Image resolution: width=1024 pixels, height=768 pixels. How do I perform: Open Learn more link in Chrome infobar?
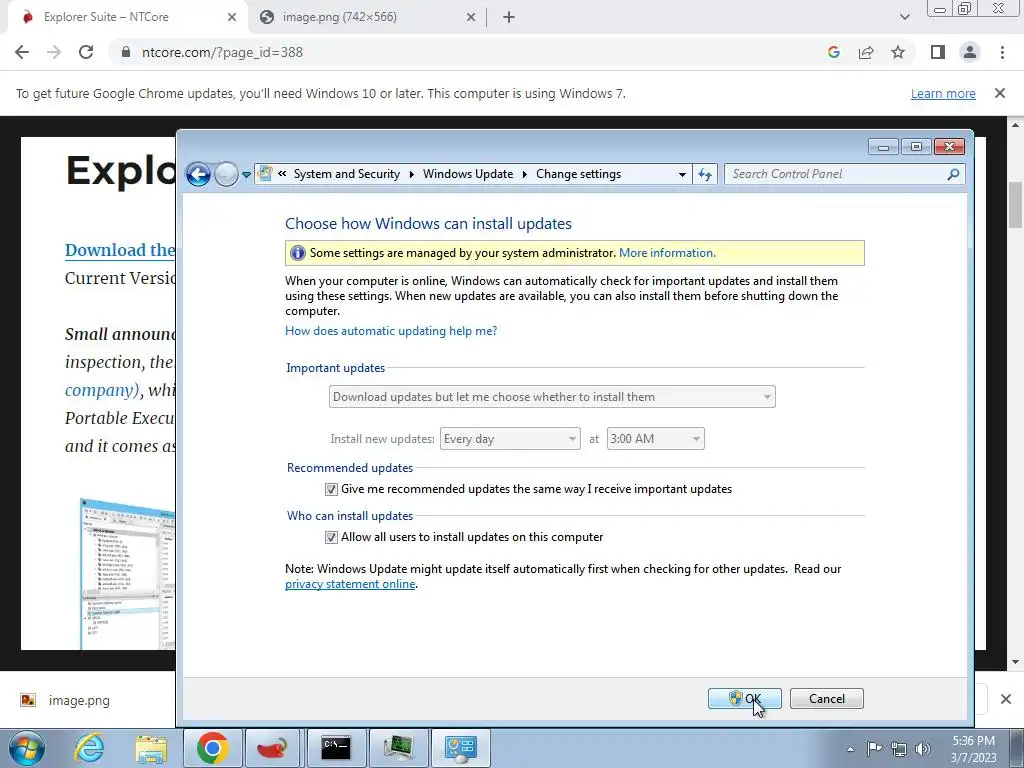(943, 93)
